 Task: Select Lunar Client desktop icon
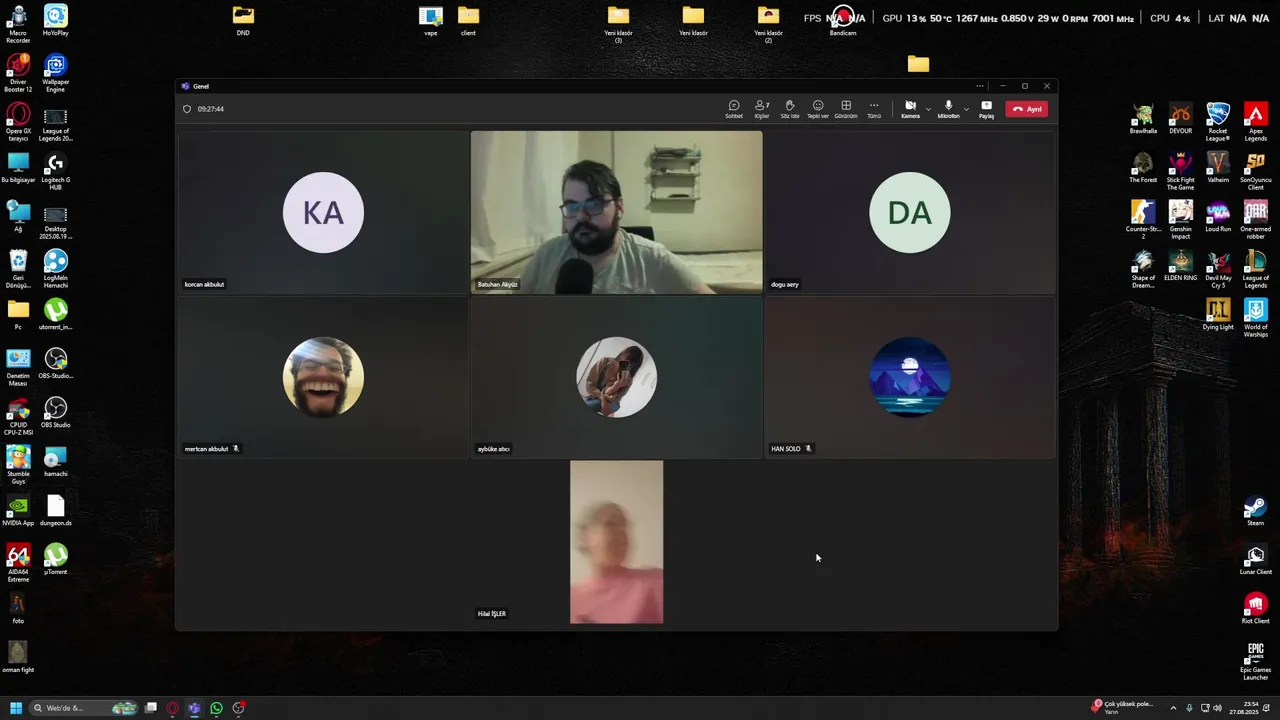point(1255,560)
